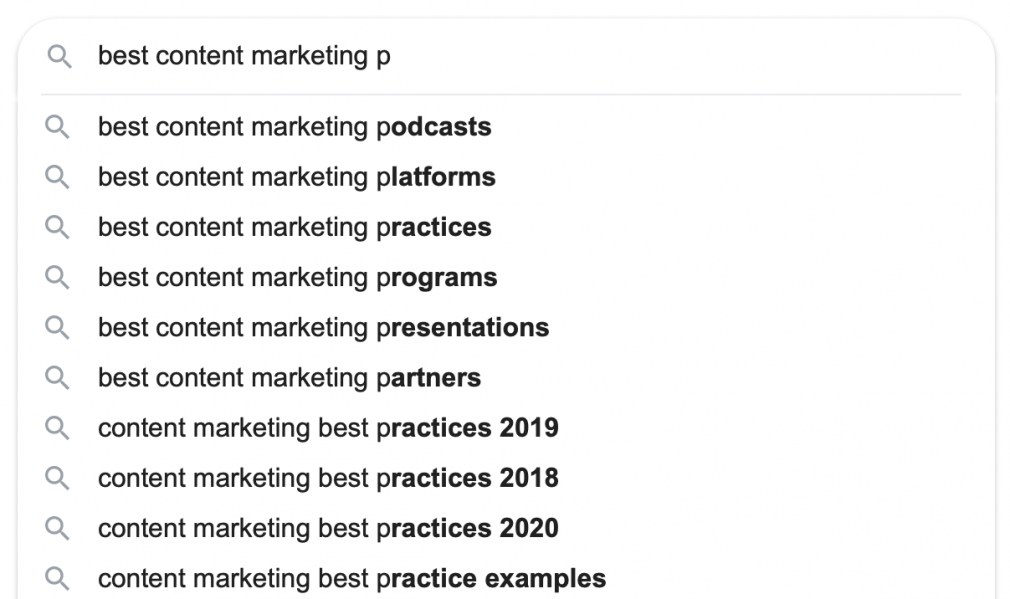1010x599 pixels.
Task: Click magnifier icon beside podcasts suggestion
Action: (x=57, y=127)
